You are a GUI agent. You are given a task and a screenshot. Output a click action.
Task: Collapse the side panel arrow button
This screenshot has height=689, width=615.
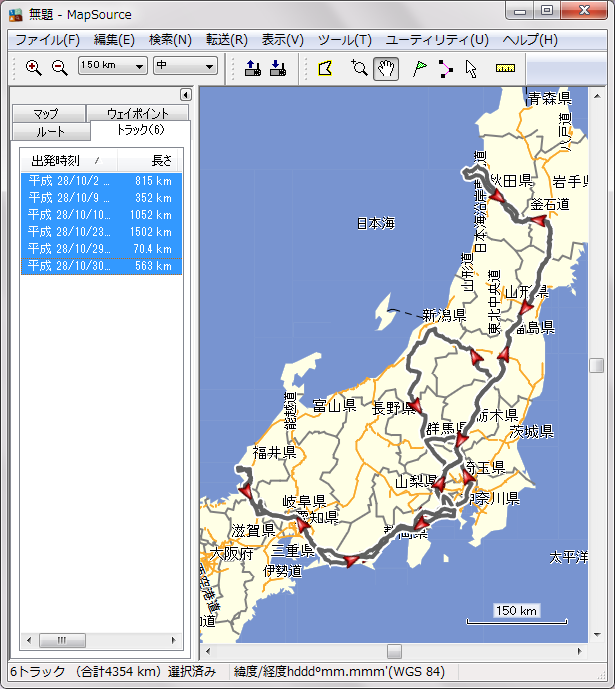185,94
